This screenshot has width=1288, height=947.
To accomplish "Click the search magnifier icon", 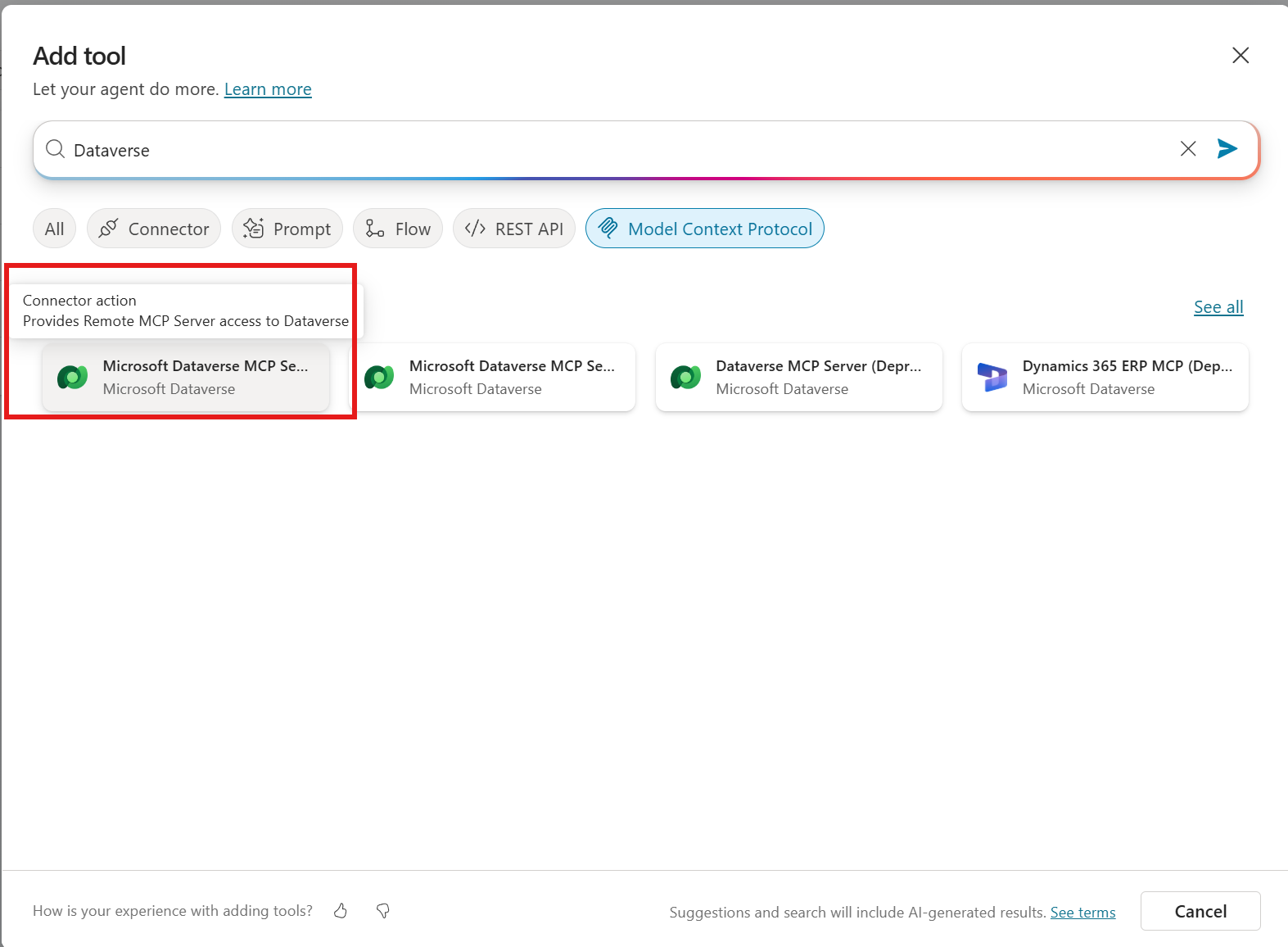I will 55,149.
